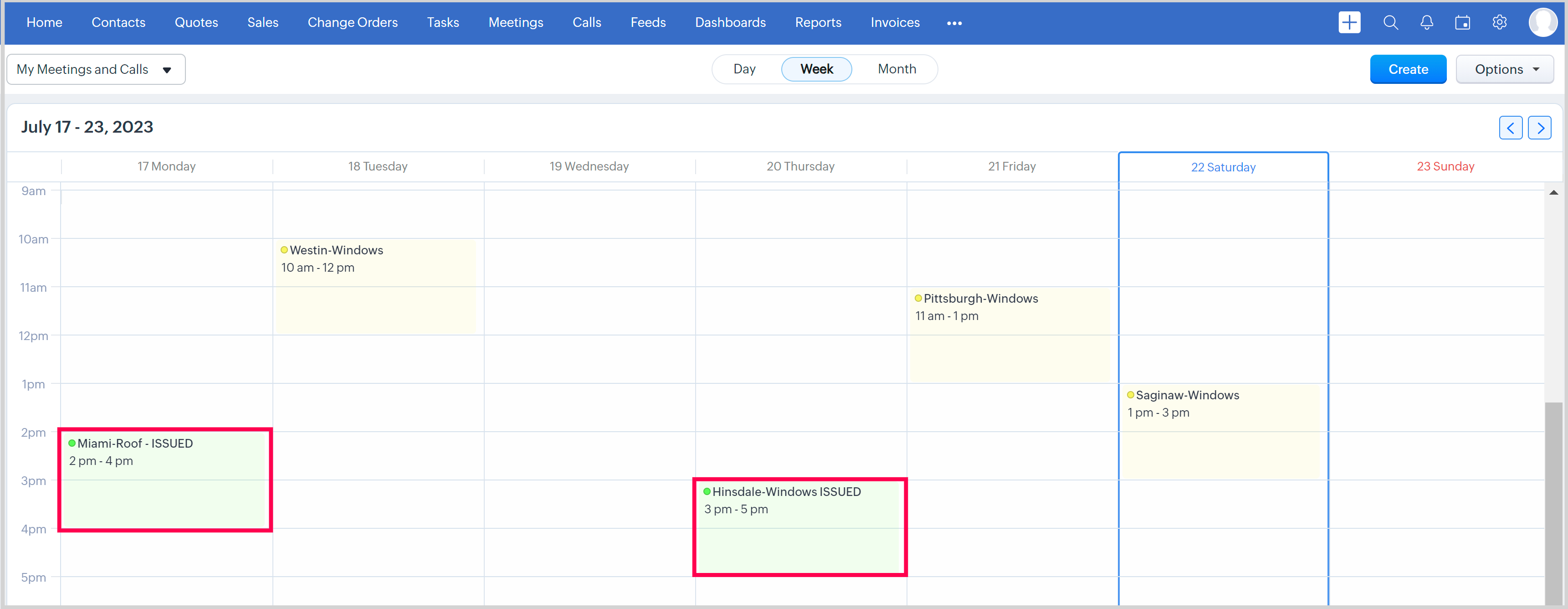Select the Week view toggle

(x=815, y=69)
